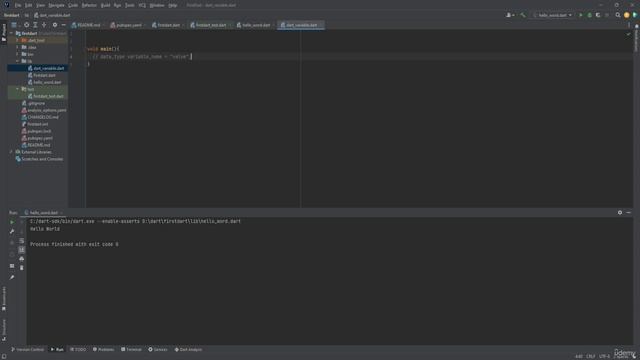This screenshot has width=640, height=360.
Task: Open the Edit menu
Action: click(x=28, y=5)
